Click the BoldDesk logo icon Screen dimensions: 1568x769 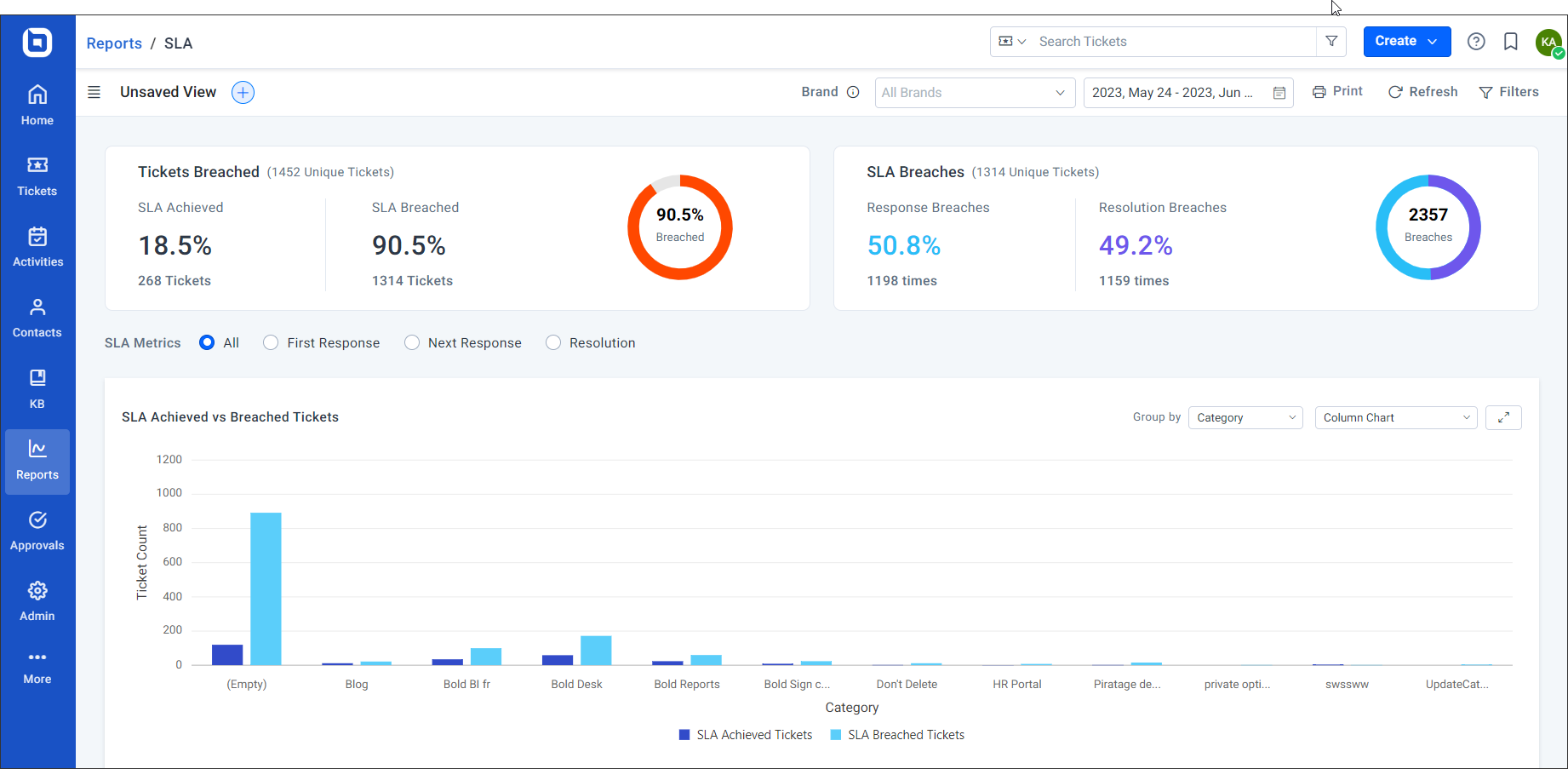37,42
